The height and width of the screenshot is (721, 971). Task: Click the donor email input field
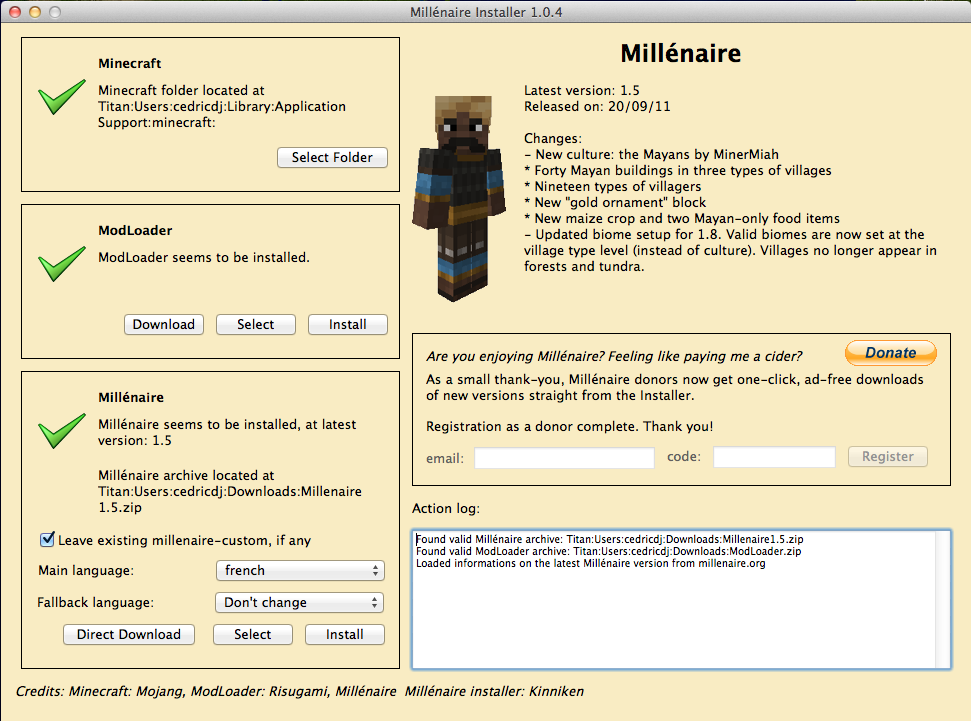pyautogui.click(x=564, y=458)
